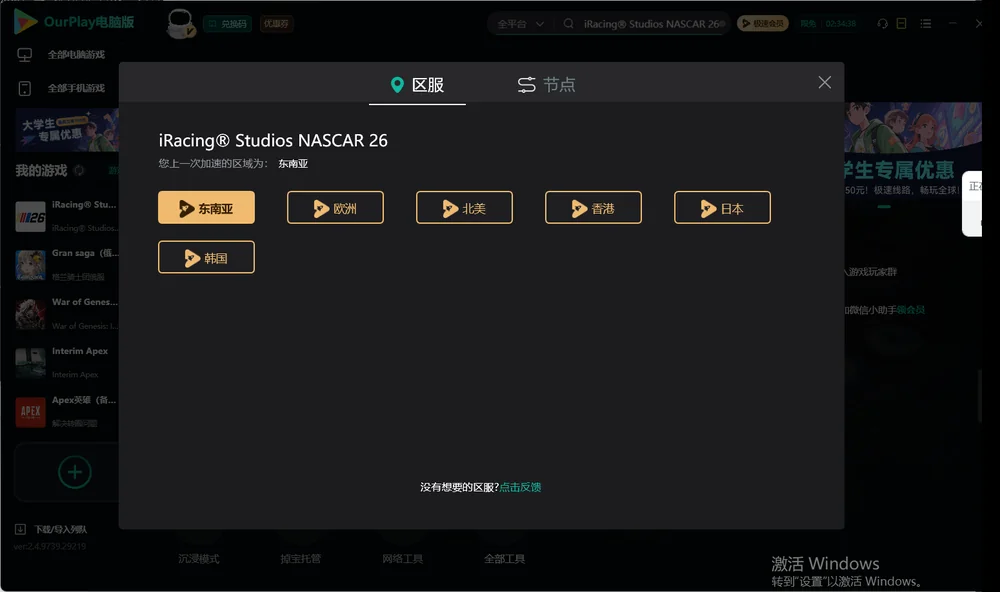
Task: Click the 点击反馈 feedback link
Action: 520,487
